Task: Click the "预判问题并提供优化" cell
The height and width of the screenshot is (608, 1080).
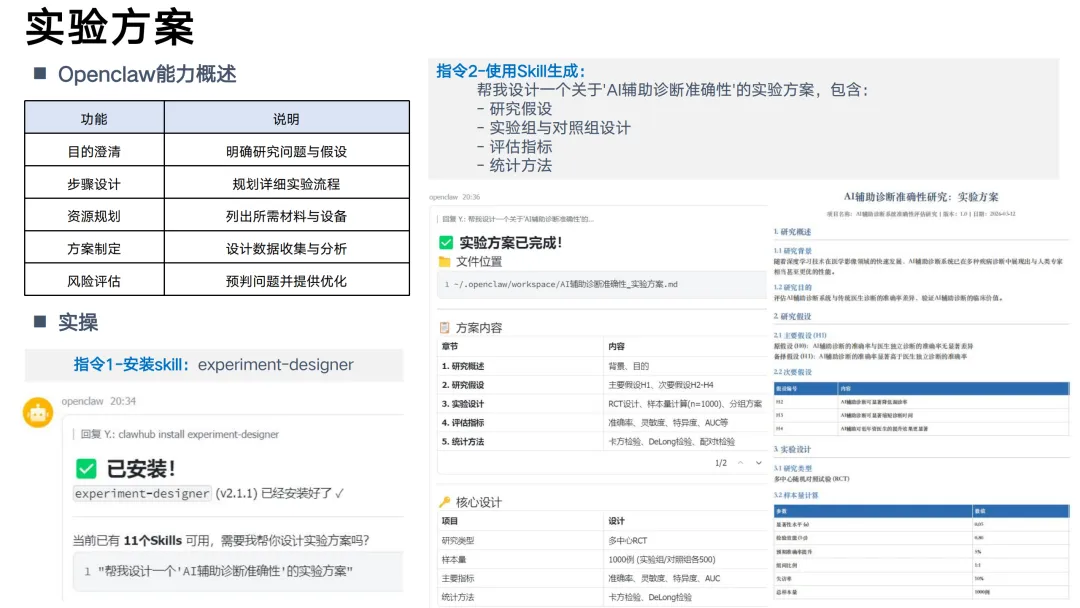Action: point(287,280)
